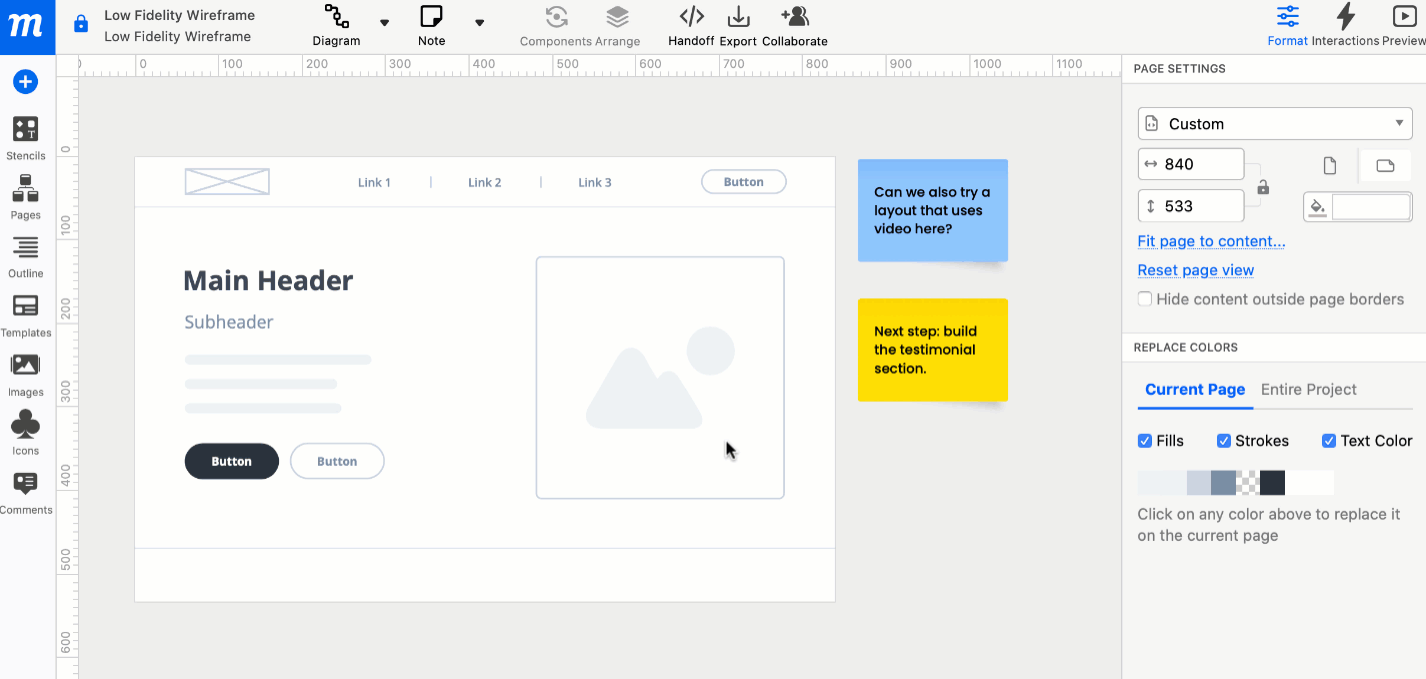Show the Outline panel
Viewport: 1426px width, 679px height.
(x=25, y=247)
